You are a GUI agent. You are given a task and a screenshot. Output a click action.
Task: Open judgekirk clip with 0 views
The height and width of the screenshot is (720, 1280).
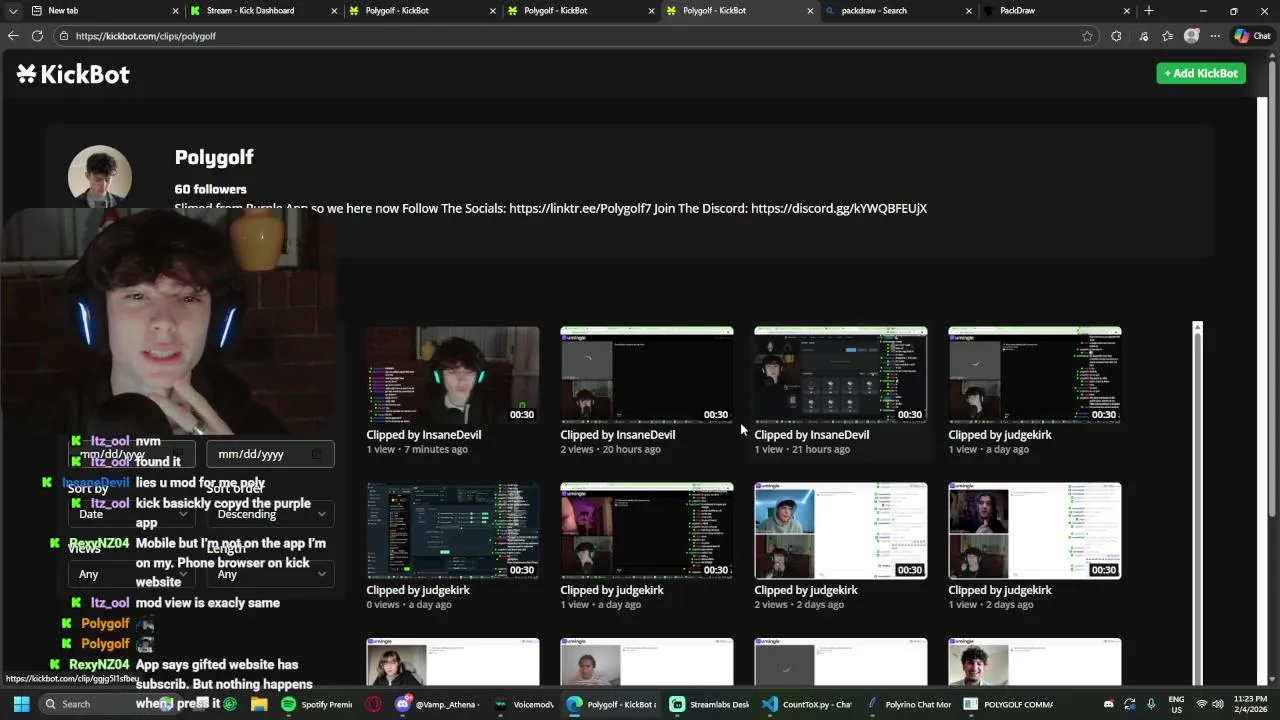tap(452, 531)
